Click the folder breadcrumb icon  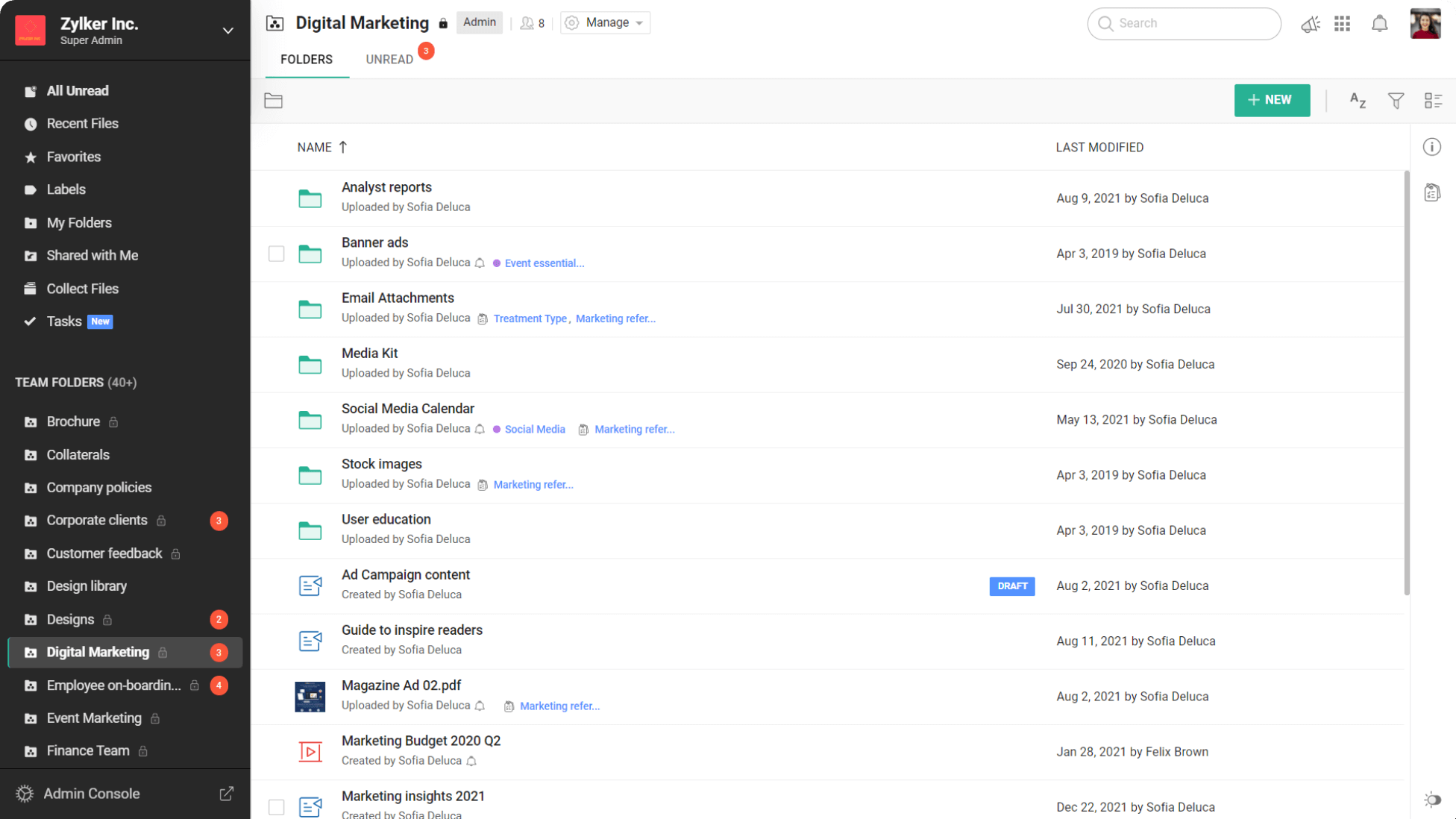[x=273, y=101]
